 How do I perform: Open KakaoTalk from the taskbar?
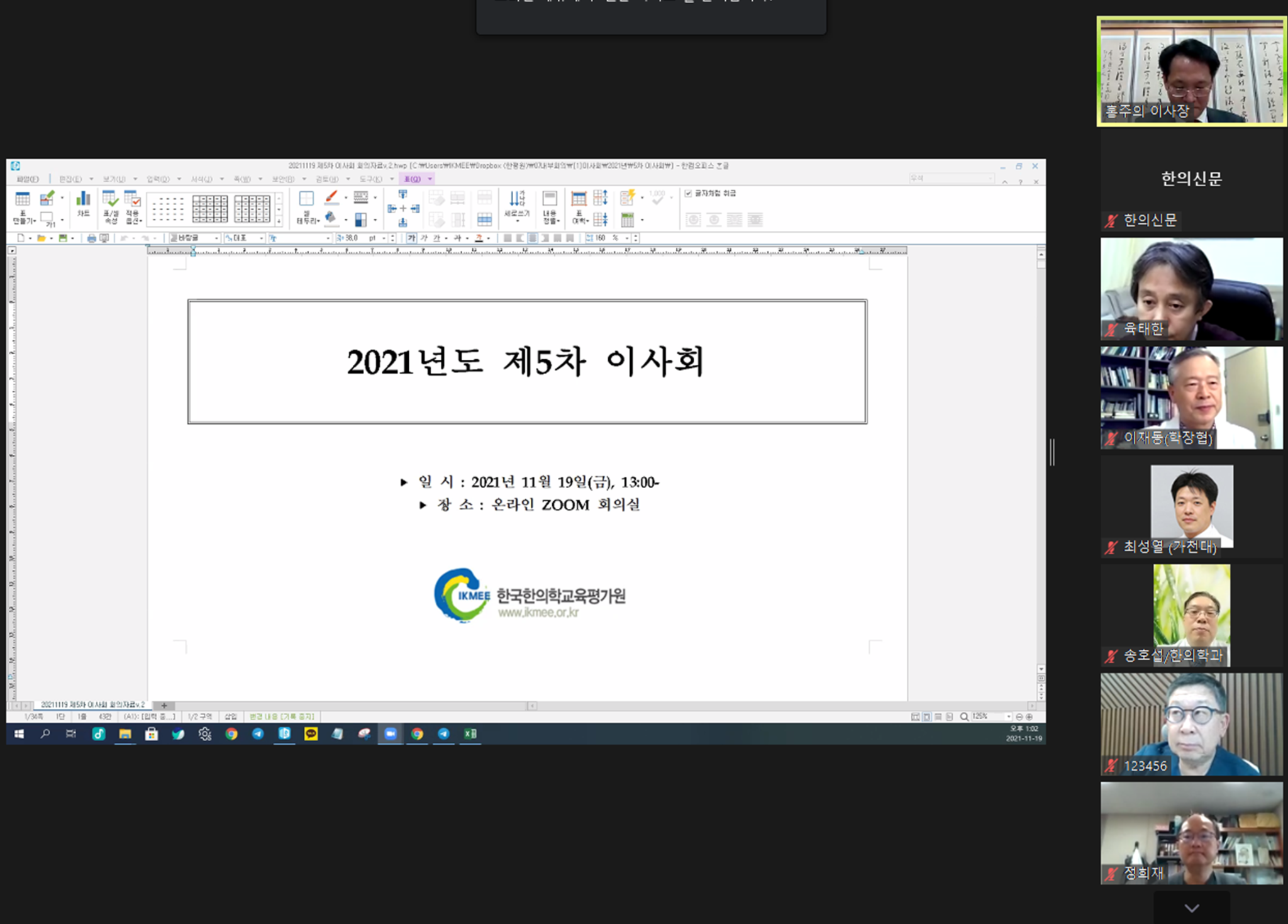coord(311,733)
